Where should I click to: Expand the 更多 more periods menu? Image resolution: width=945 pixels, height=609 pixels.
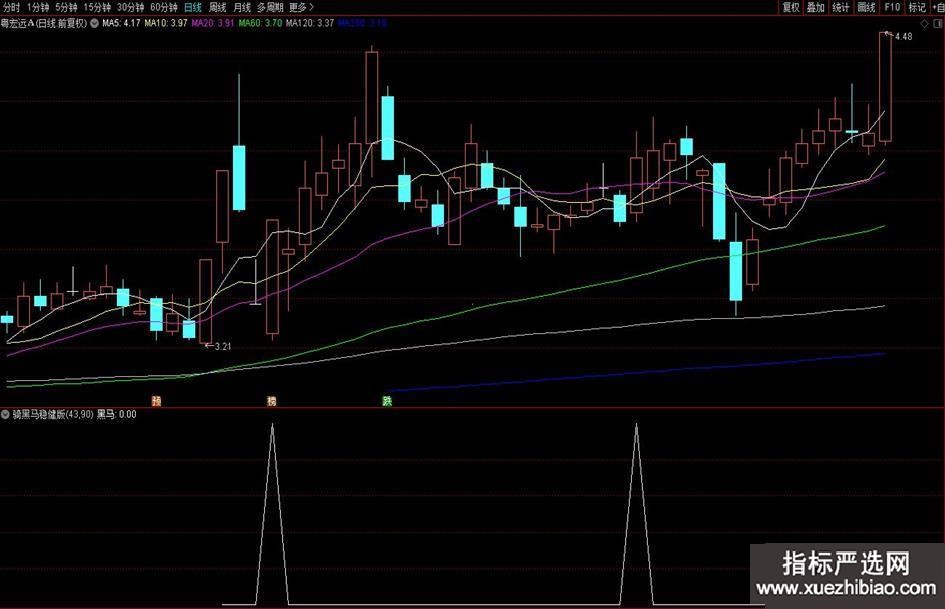click(301, 7)
